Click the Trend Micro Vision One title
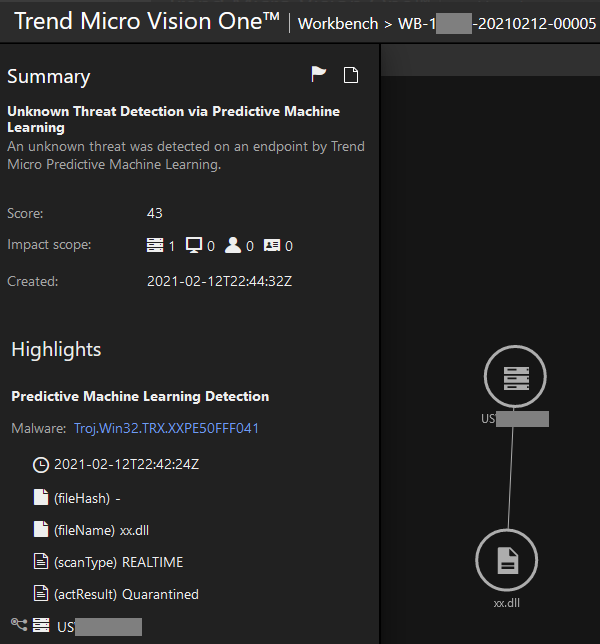 click(x=146, y=21)
